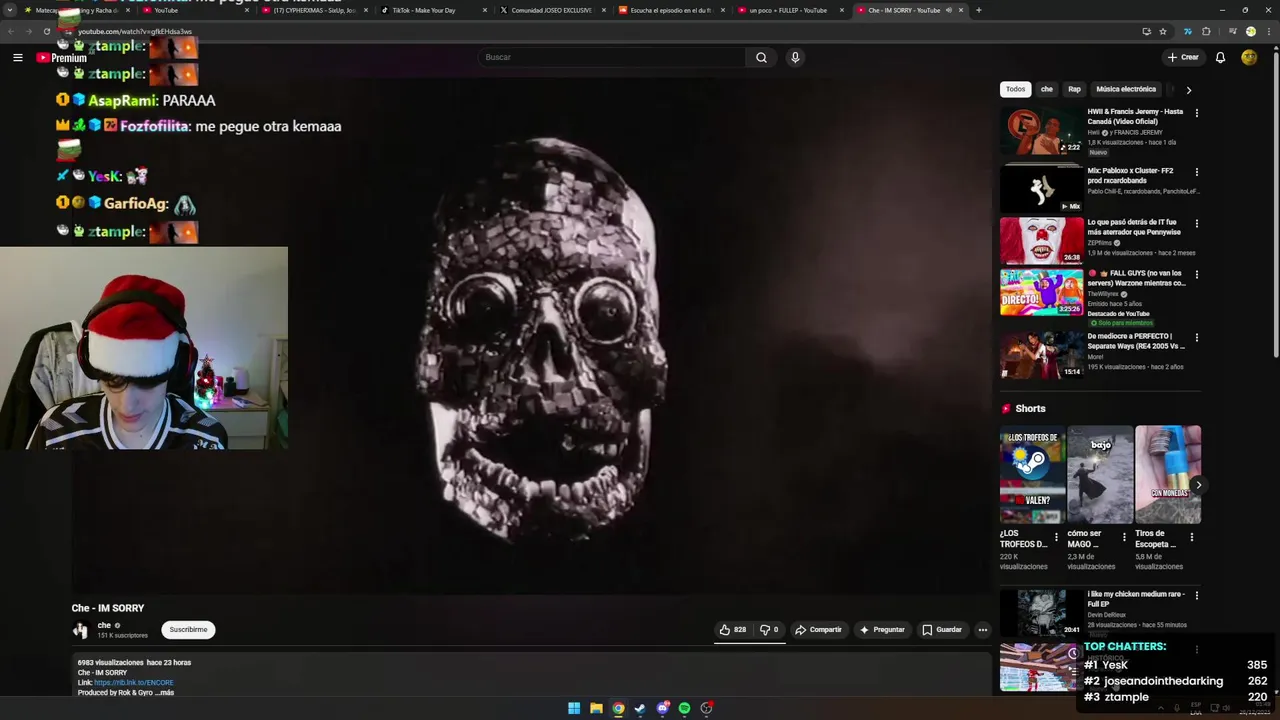Open the Crear upload menu
This screenshot has height=720, width=1280.
tap(1183, 57)
